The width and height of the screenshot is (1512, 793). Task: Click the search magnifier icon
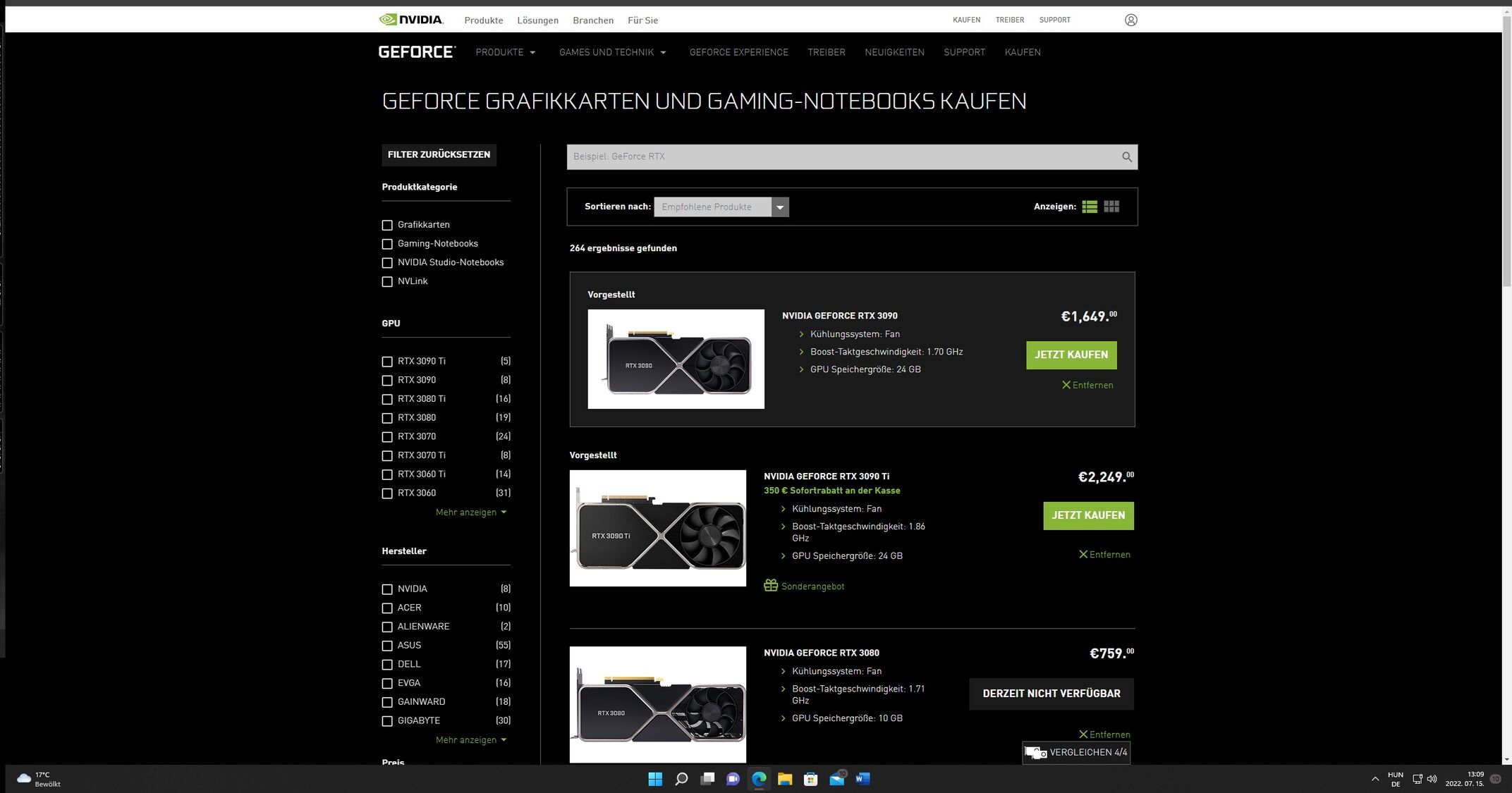[x=1126, y=157]
